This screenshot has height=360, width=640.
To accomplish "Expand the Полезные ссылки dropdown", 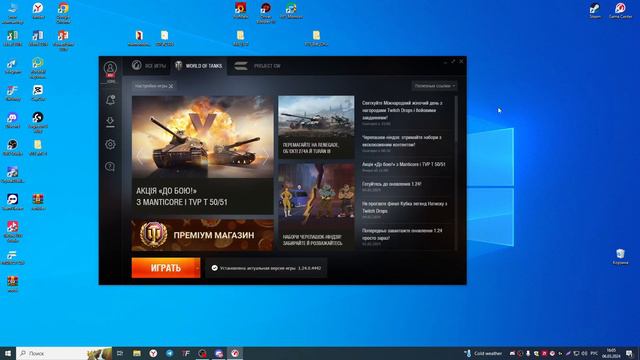I will click(434, 86).
